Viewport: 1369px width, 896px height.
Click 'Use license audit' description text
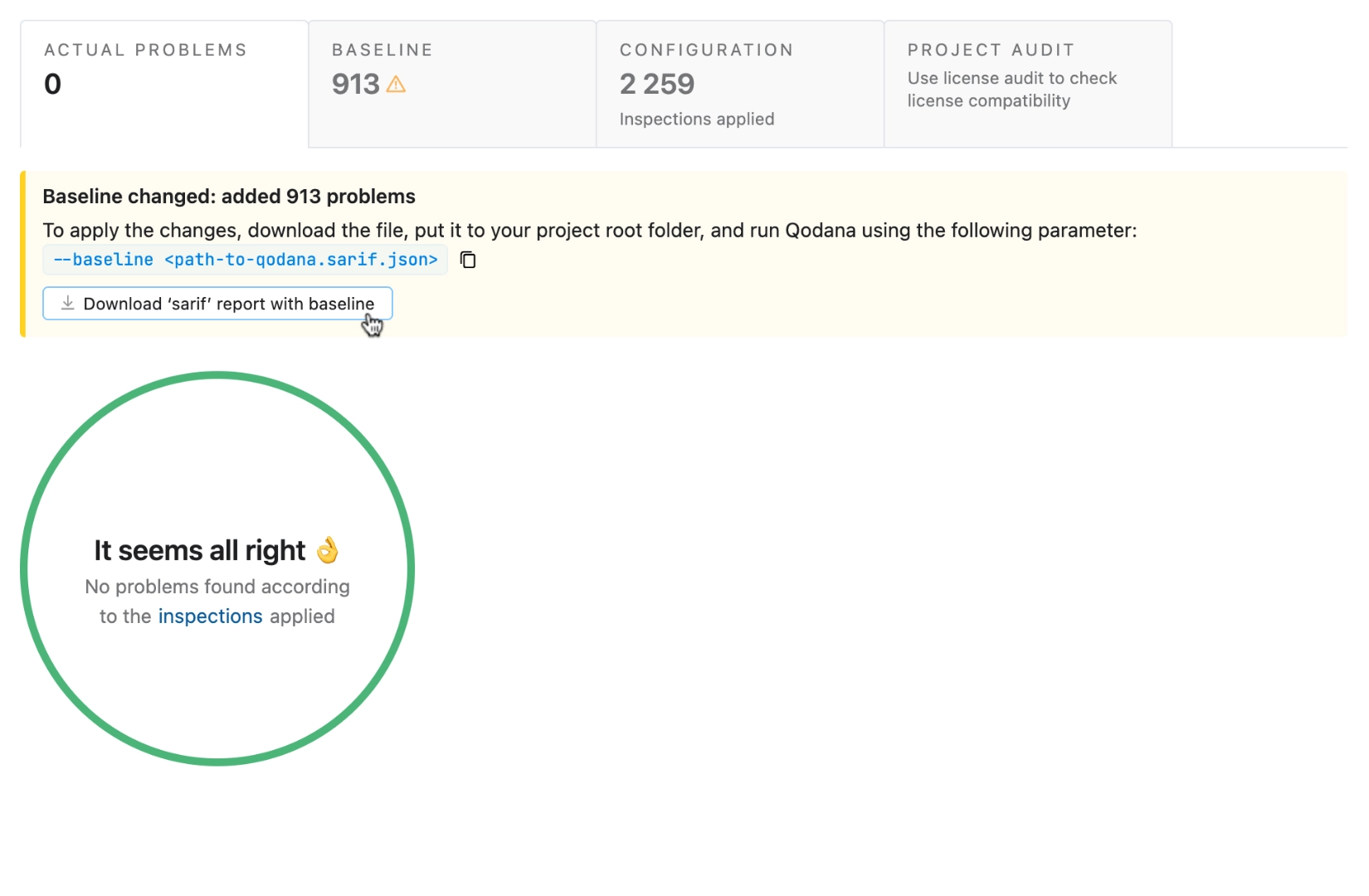click(1012, 90)
